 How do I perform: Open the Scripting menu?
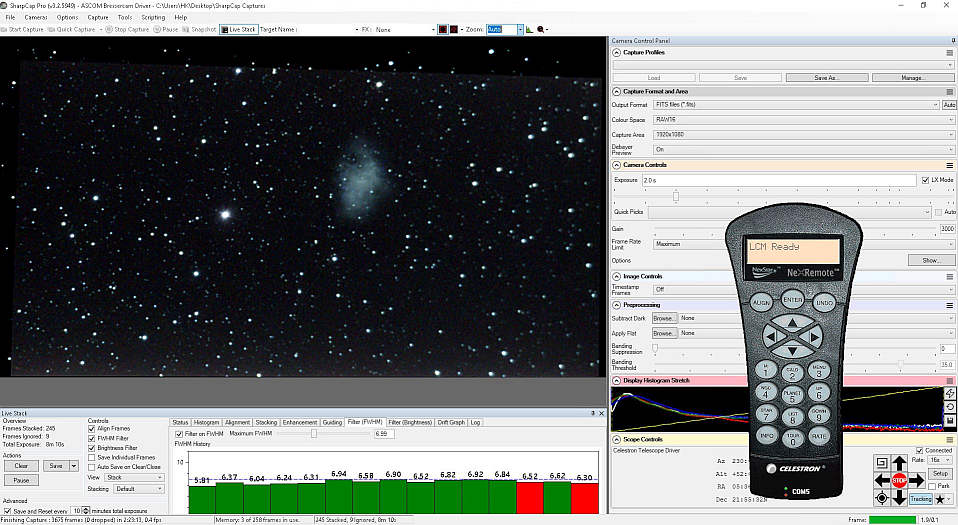tap(153, 17)
